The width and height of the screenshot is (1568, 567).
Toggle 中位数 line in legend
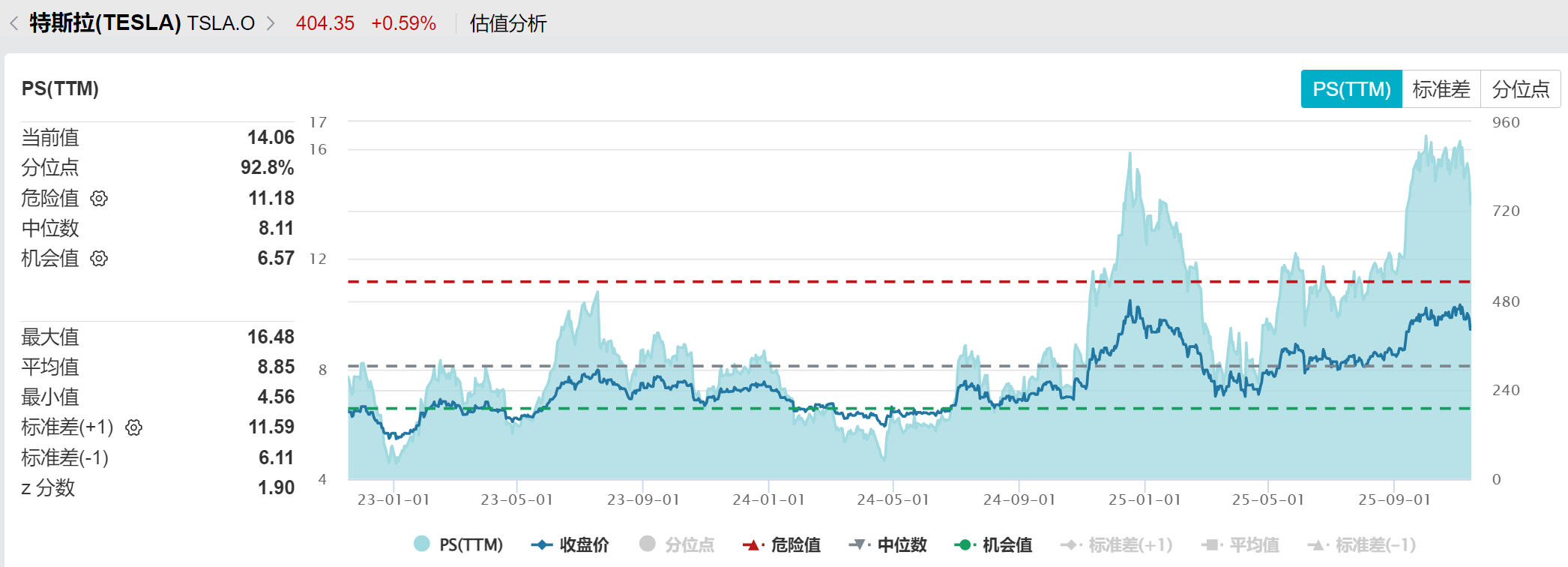click(888, 544)
